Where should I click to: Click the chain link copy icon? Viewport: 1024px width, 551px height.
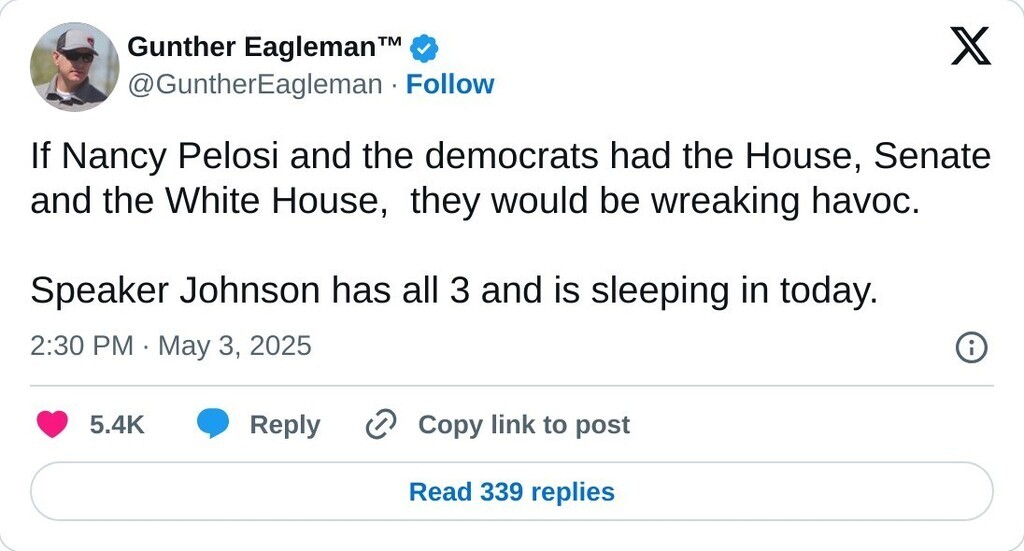(x=381, y=425)
